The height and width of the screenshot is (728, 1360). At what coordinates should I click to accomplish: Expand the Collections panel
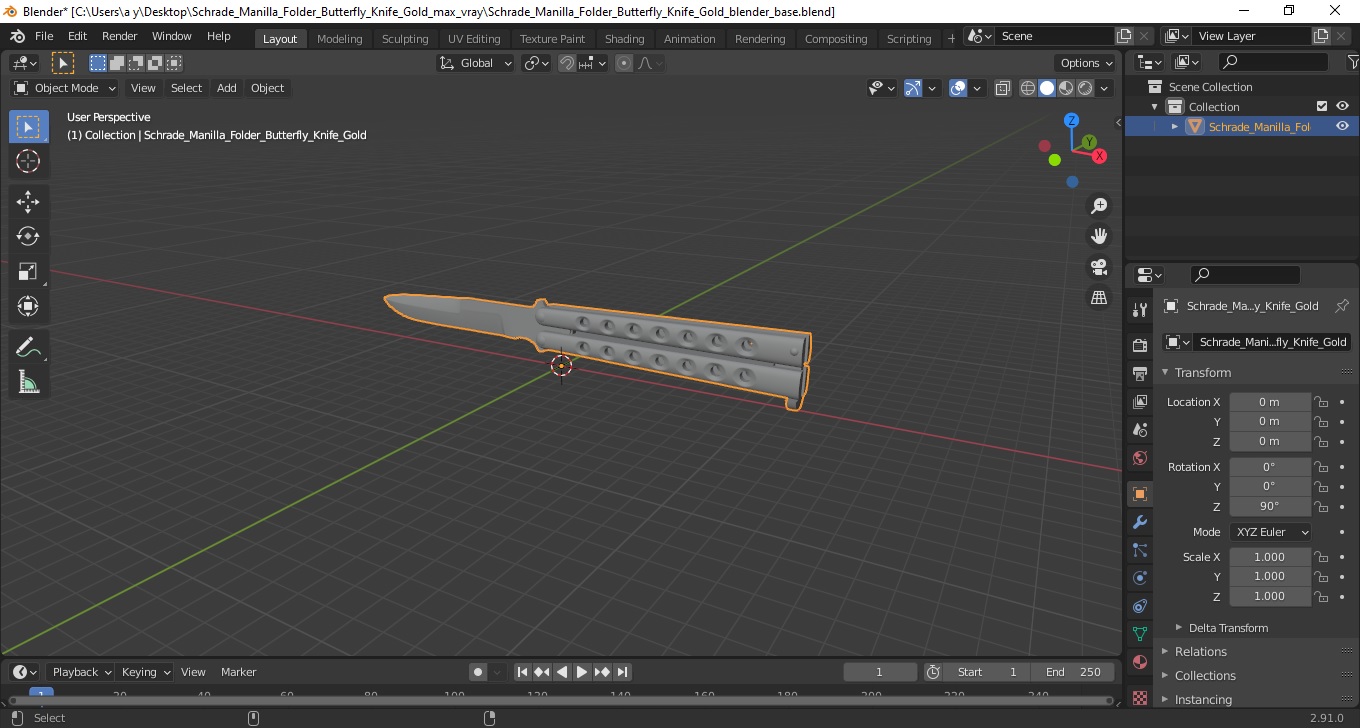(1205, 675)
